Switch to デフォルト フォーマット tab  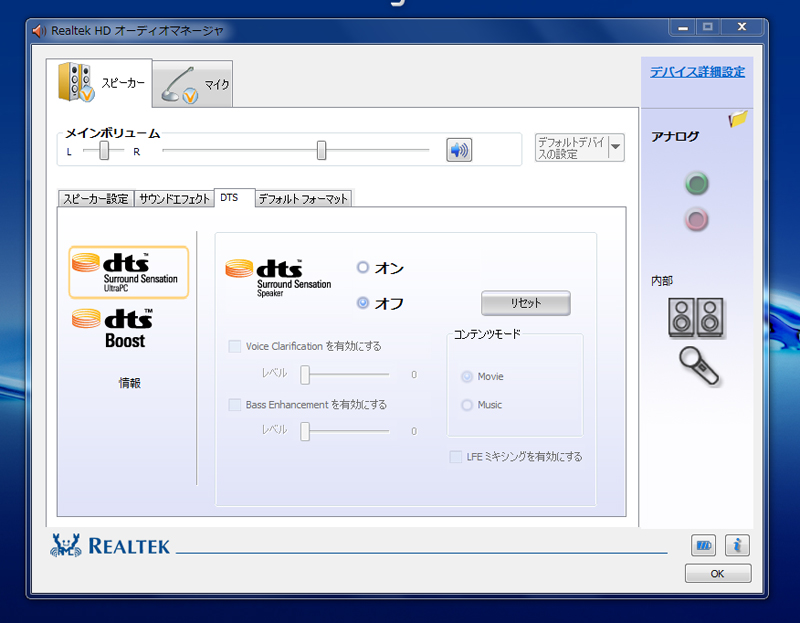pos(303,198)
